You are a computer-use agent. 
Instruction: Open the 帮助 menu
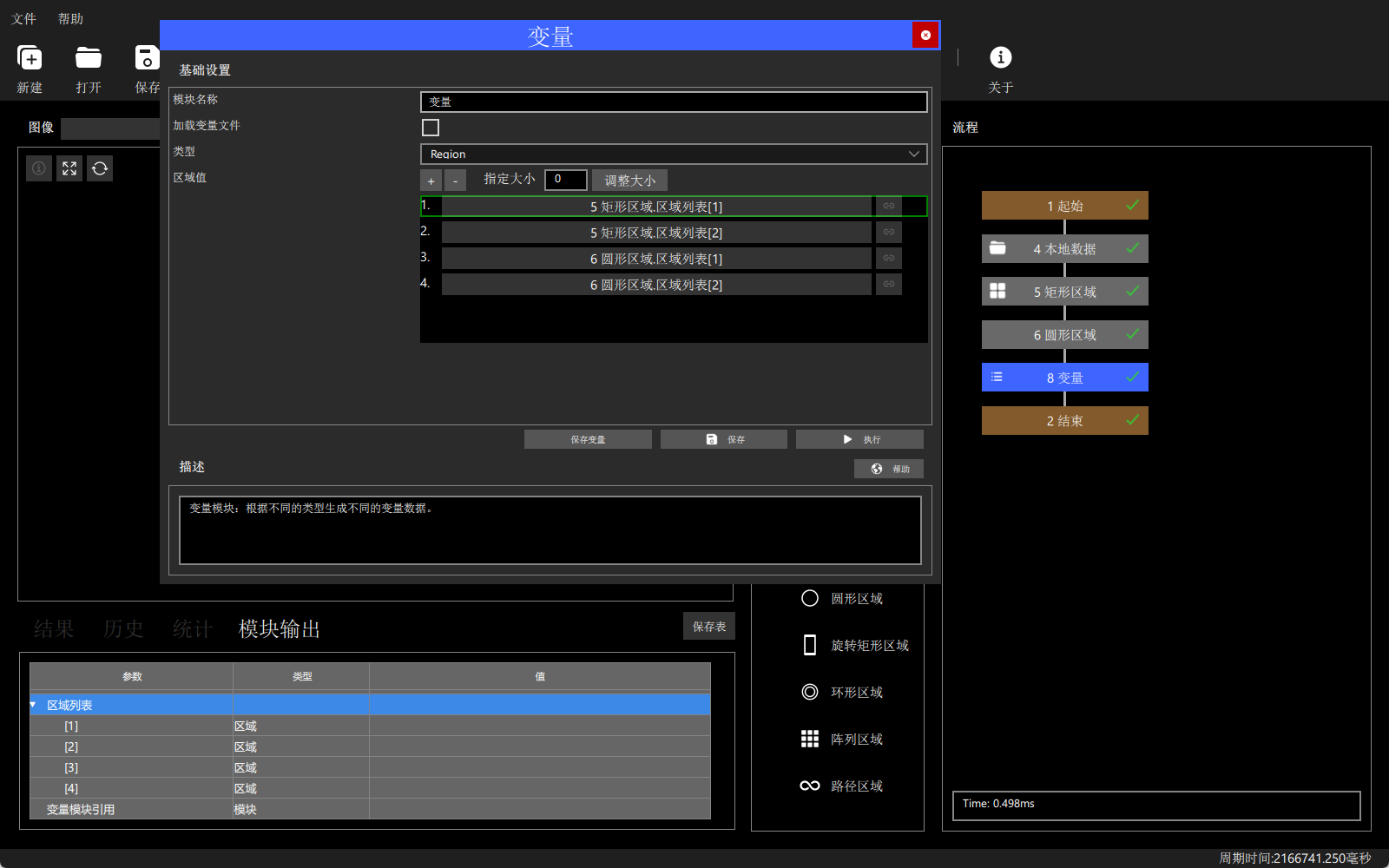click(70, 18)
